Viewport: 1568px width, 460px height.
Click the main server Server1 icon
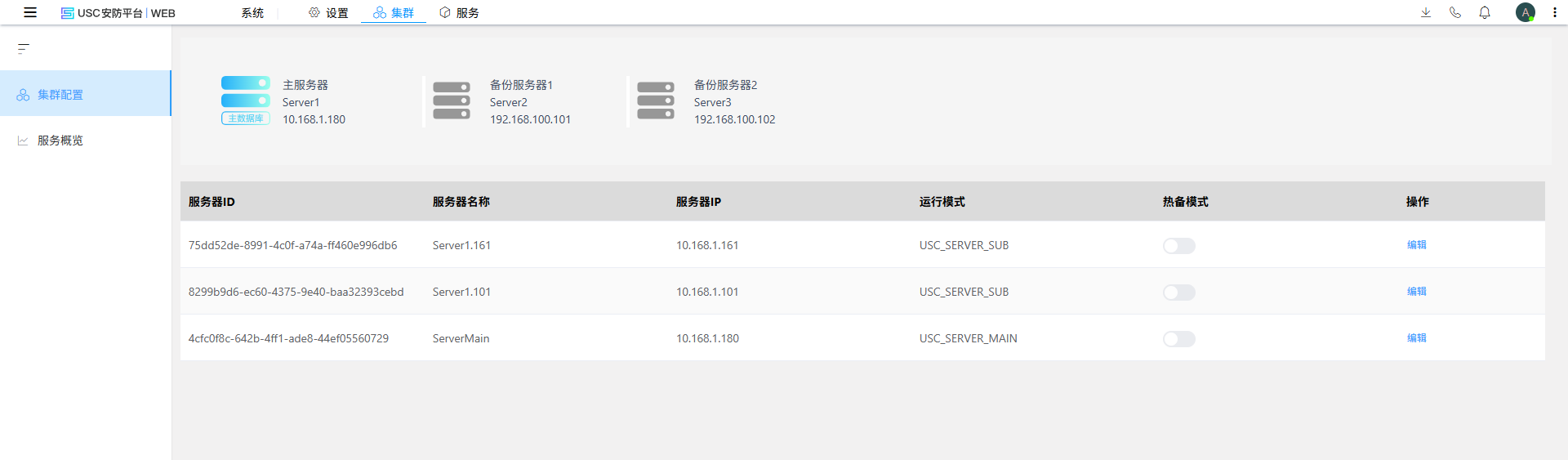pos(245,100)
